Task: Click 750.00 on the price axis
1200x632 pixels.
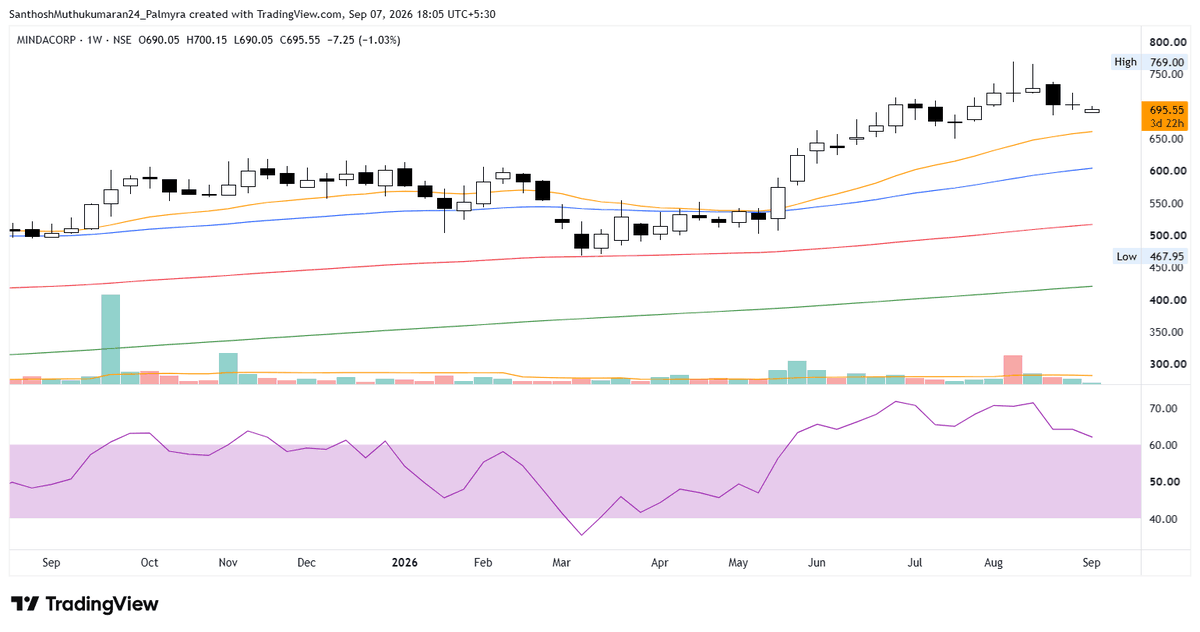Action: (x=1167, y=75)
